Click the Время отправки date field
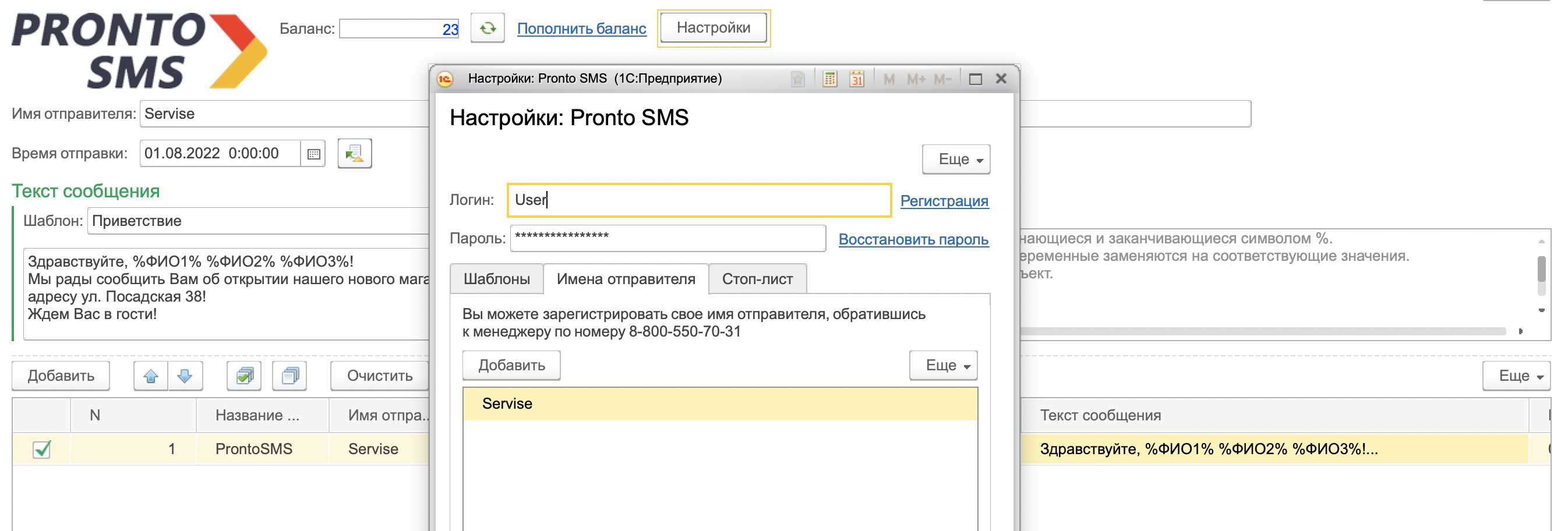This screenshot has height=531, width=1568. coord(220,153)
